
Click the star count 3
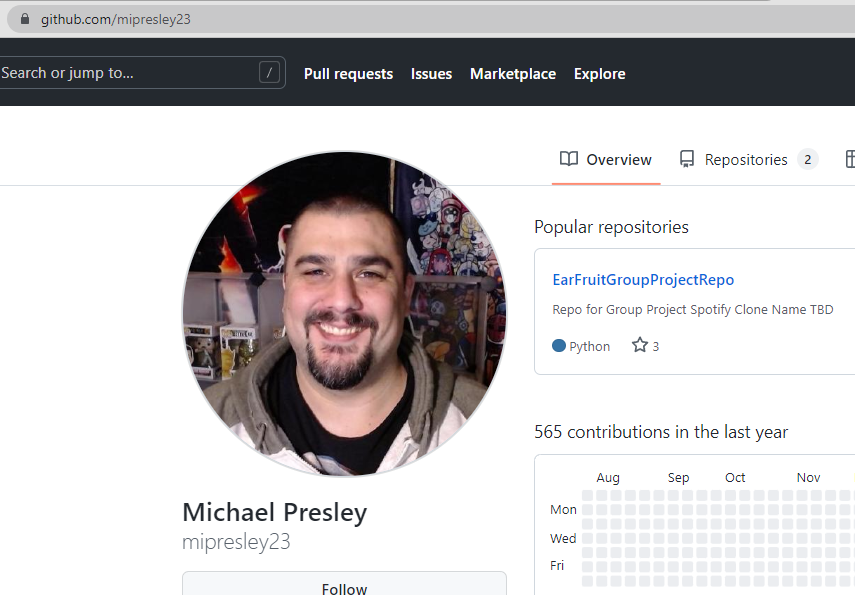pyautogui.click(x=655, y=347)
